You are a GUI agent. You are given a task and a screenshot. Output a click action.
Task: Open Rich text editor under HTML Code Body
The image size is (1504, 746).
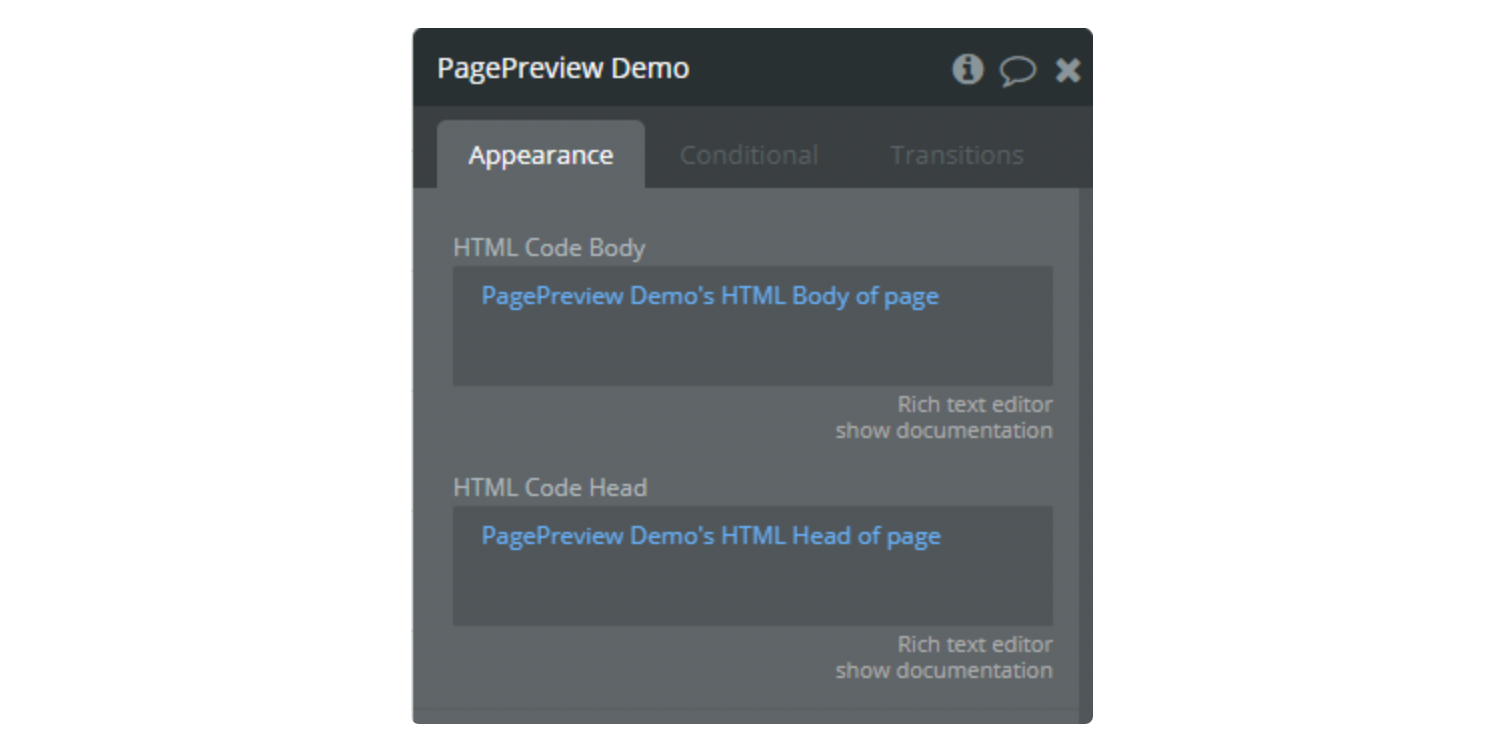point(975,405)
